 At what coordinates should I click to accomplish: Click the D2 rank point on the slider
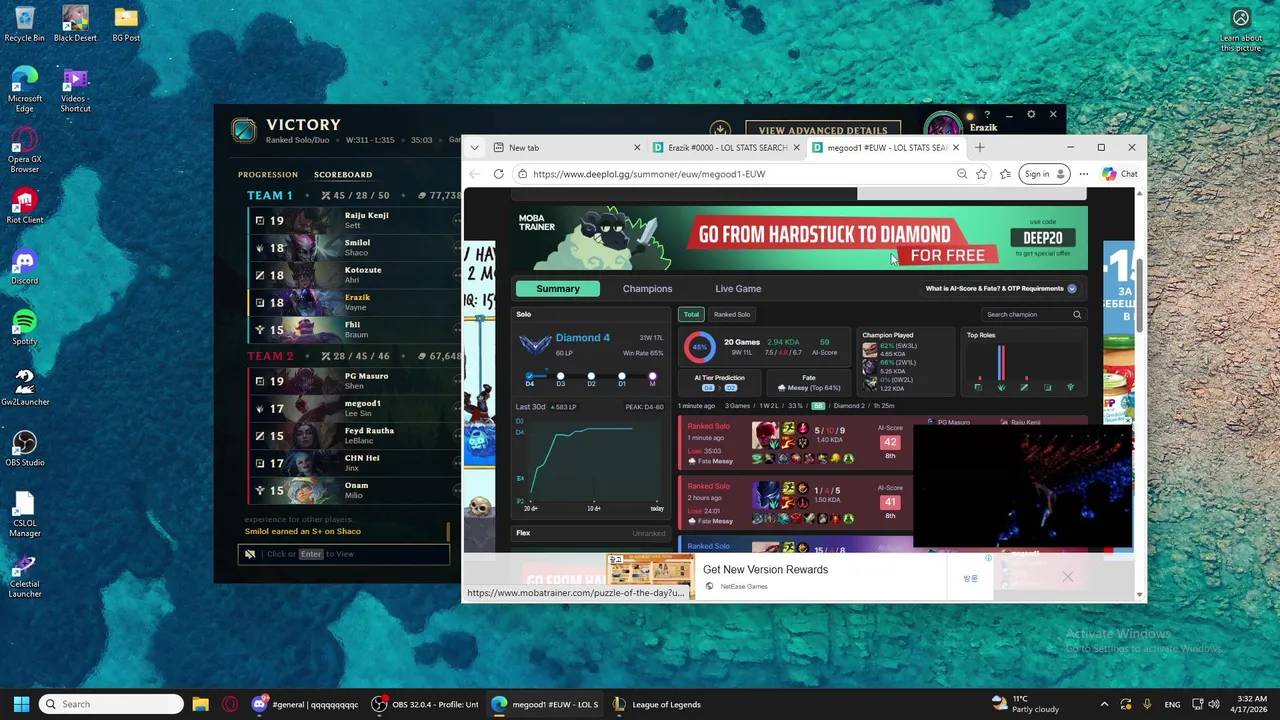pos(591,377)
